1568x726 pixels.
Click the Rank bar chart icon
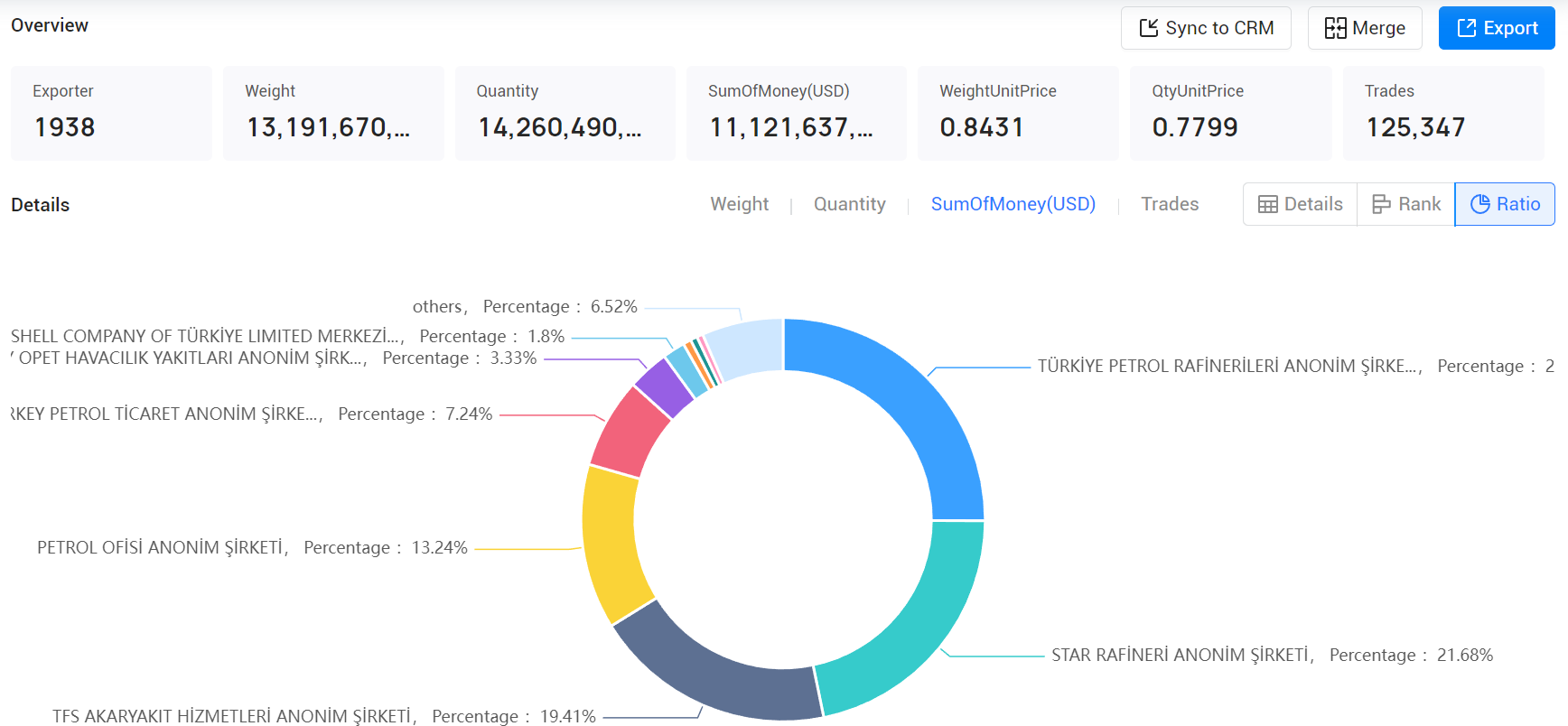1381,204
